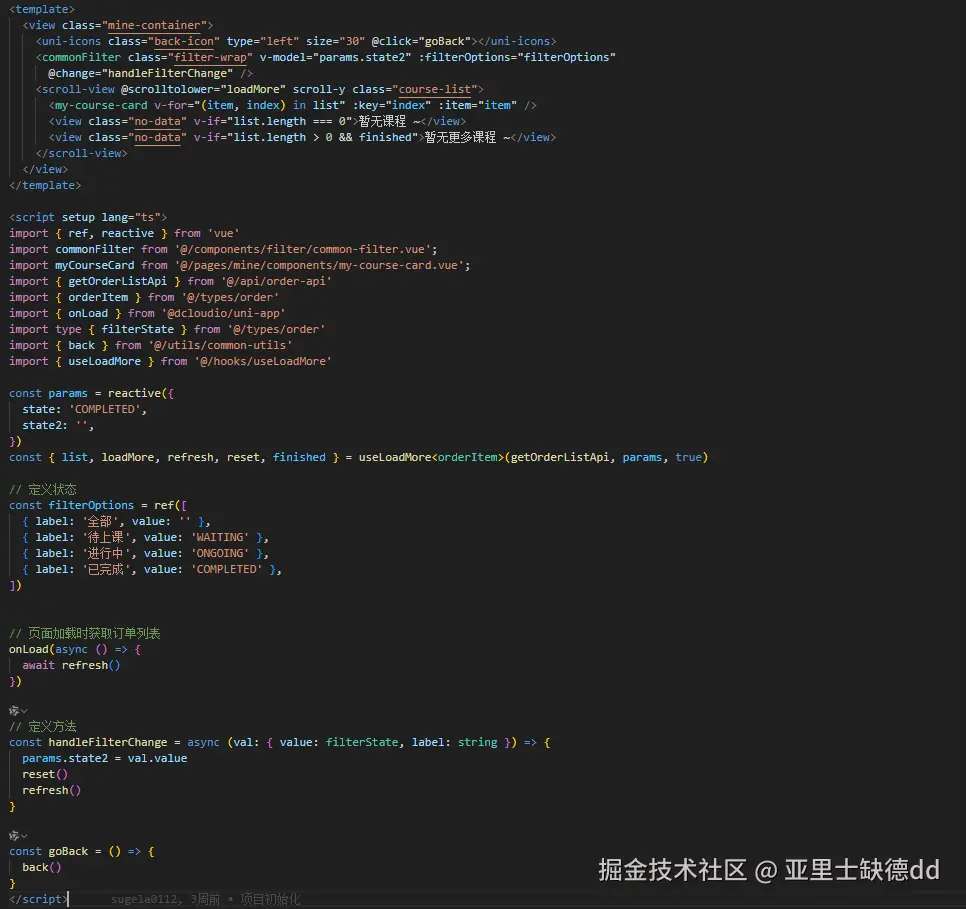
Task: Click the 掘金技术社区 watermark text
Action: click(x=672, y=870)
